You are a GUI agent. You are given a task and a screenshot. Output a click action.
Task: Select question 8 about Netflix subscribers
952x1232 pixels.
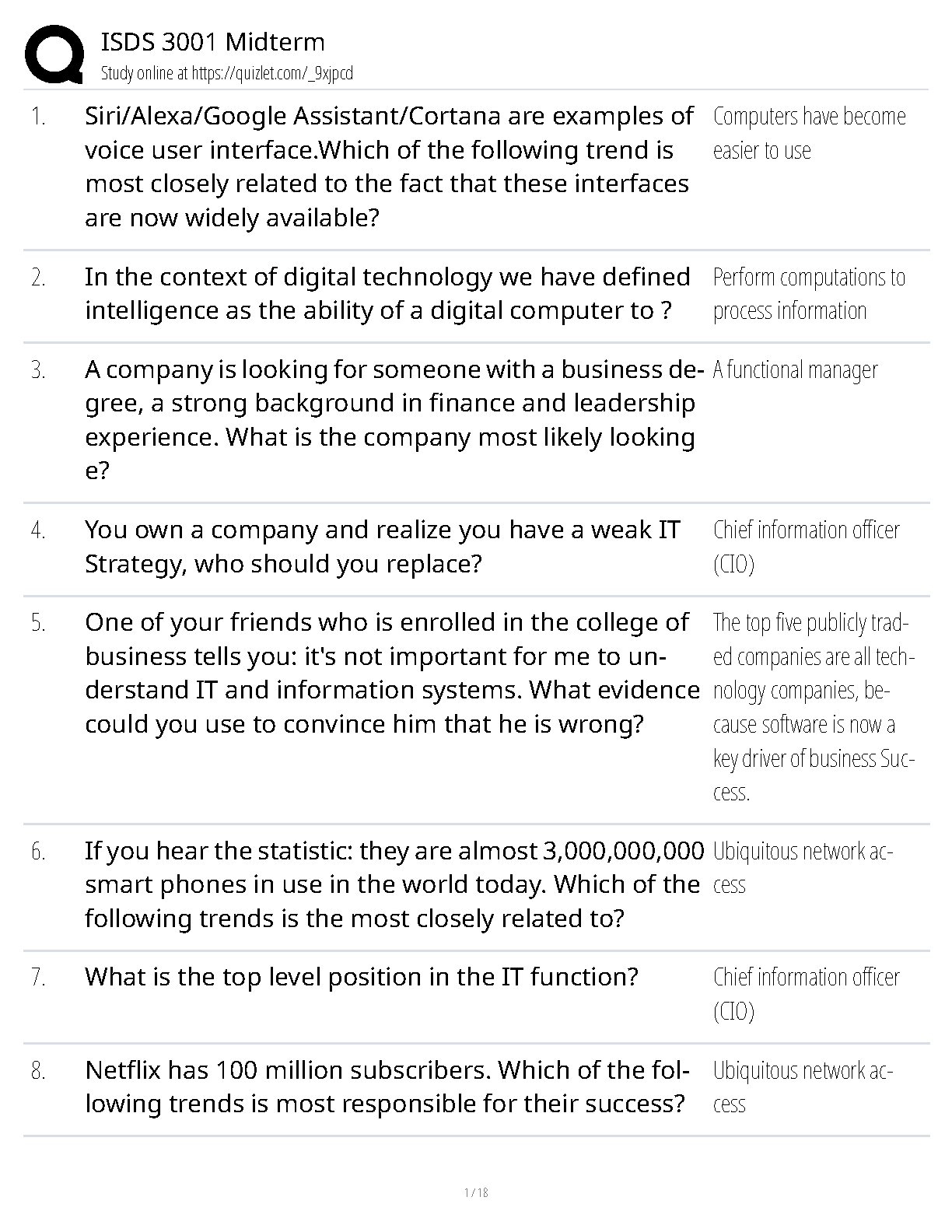click(387, 1087)
